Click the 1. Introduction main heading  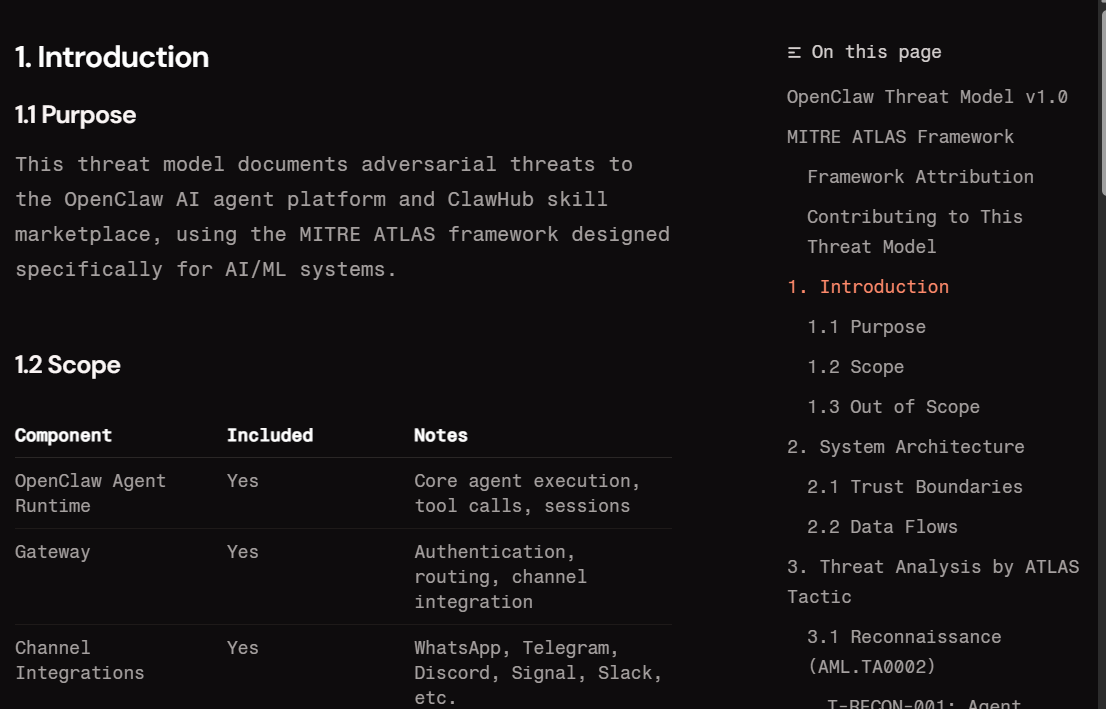click(x=111, y=57)
